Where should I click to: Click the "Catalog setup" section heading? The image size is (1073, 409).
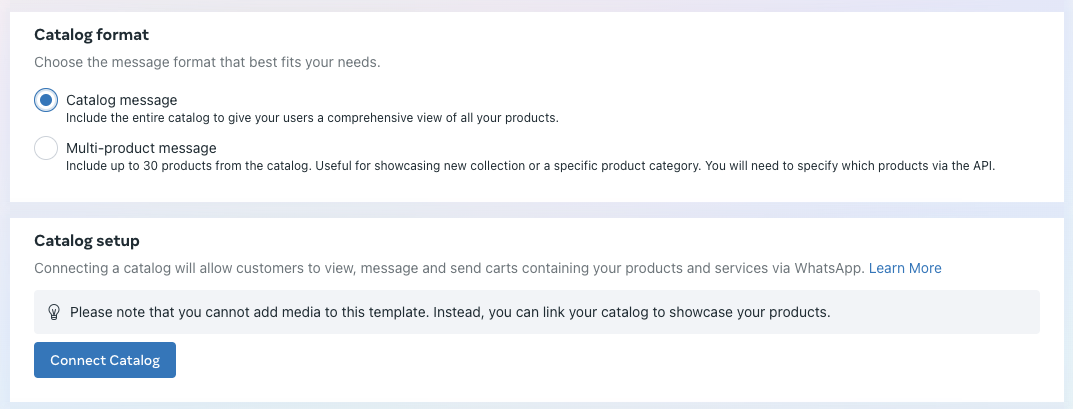pos(87,241)
